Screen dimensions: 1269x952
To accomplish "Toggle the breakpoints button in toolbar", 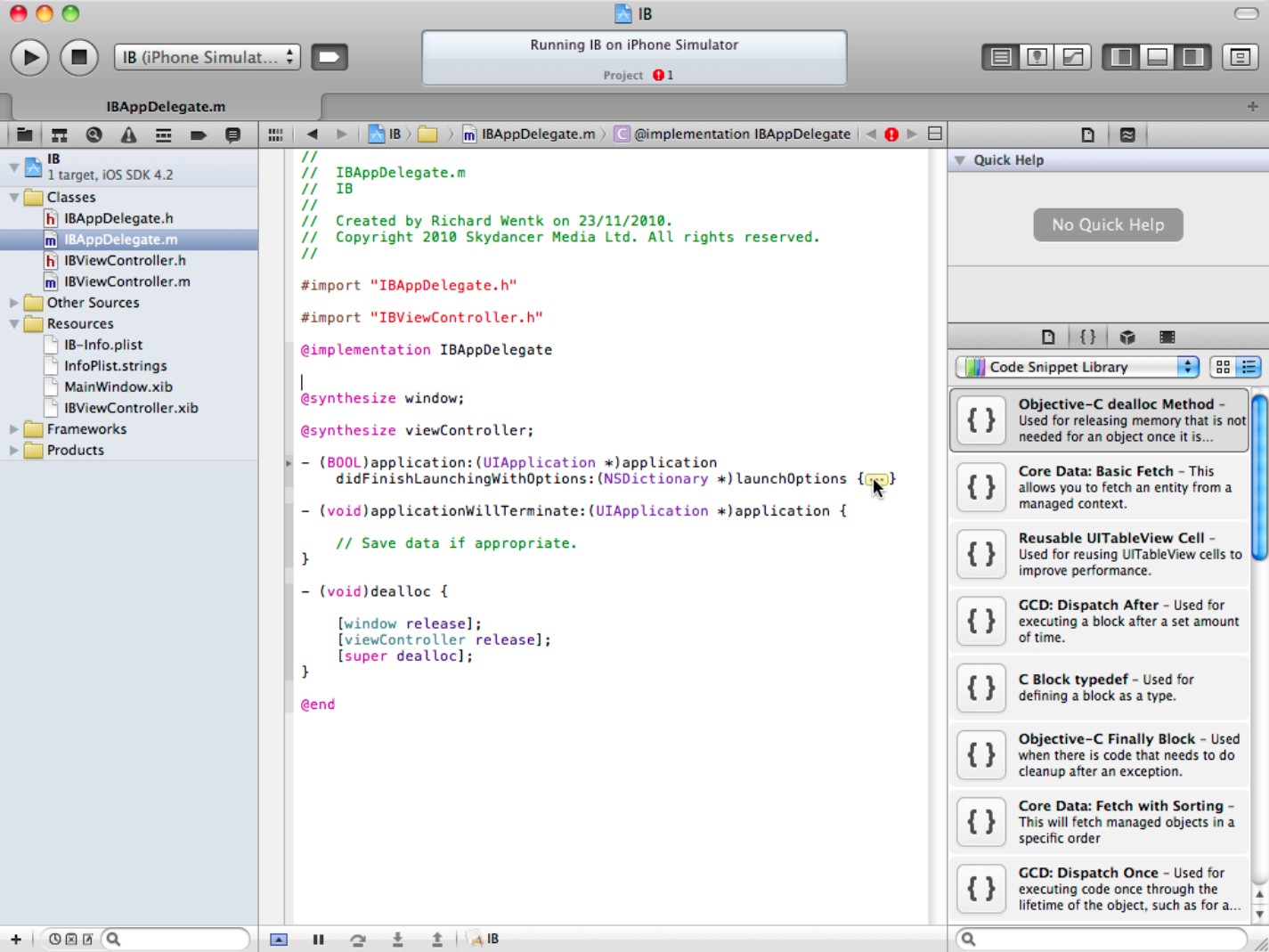I will (x=329, y=57).
